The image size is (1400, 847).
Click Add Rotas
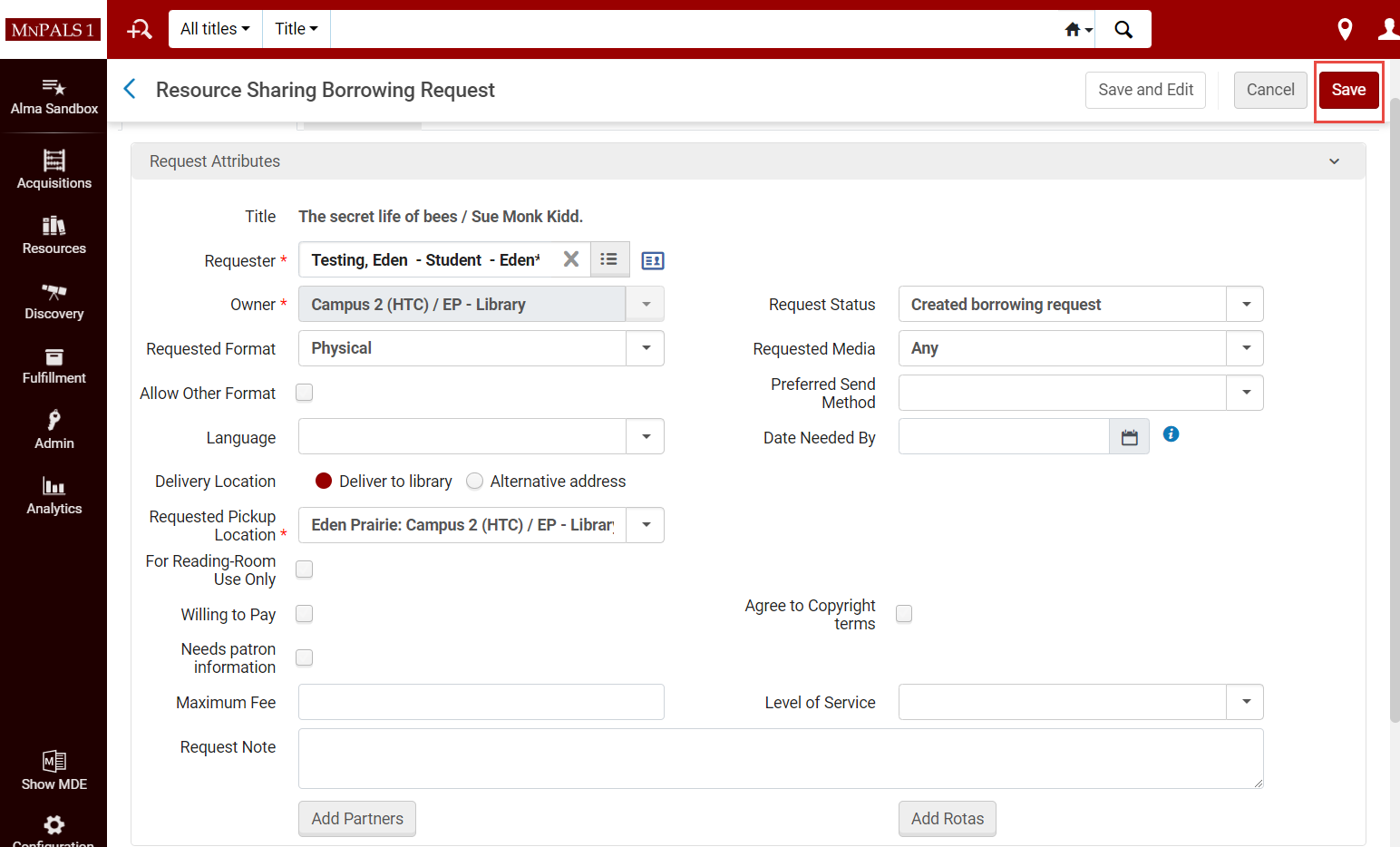point(948,819)
